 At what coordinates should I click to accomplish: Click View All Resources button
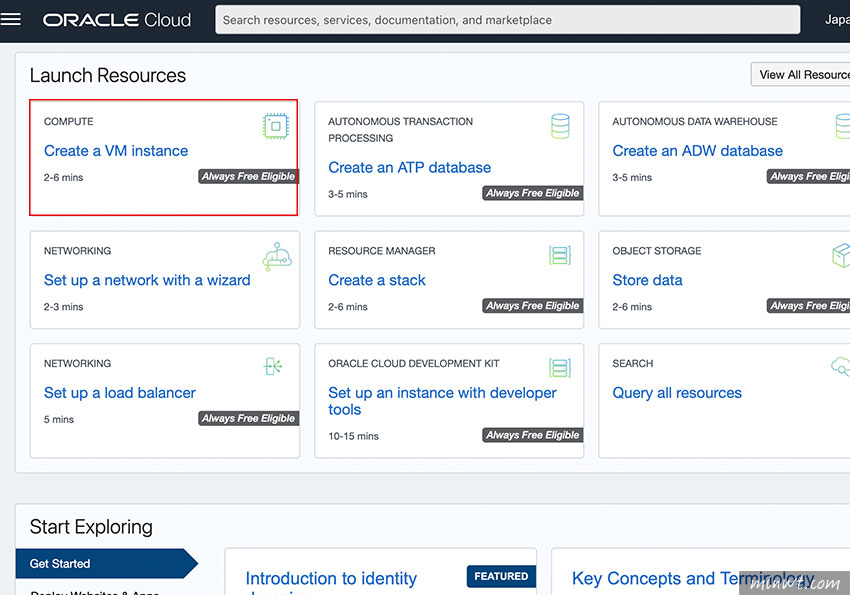click(801, 75)
